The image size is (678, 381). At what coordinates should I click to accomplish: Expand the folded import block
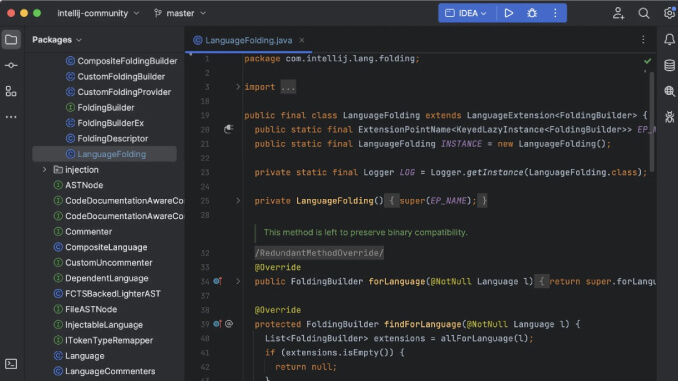pos(238,86)
